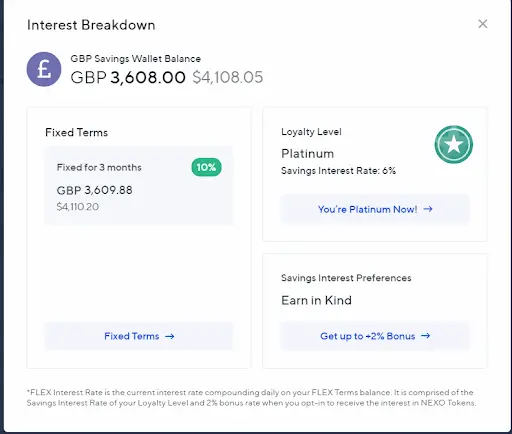This screenshot has width=512, height=434.
Task: Click the You're Platinum Now! button
Action: click(375, 209)
